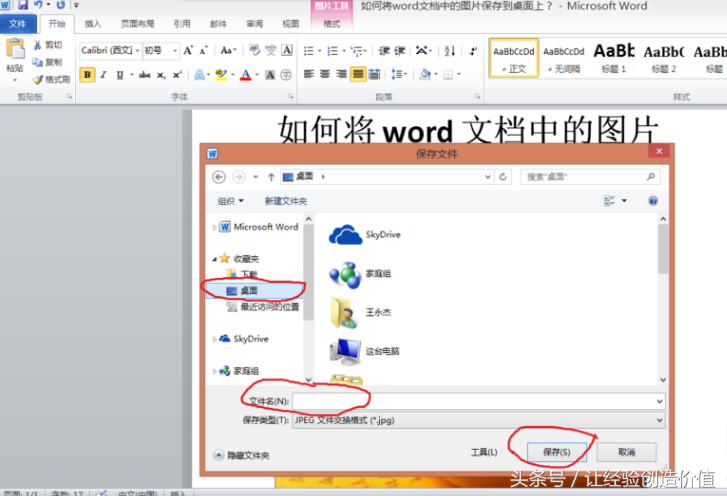The height and width of the screenshot is (496, 727).
Task: Apply yellow text highlight color
Action: pos(221,75)
